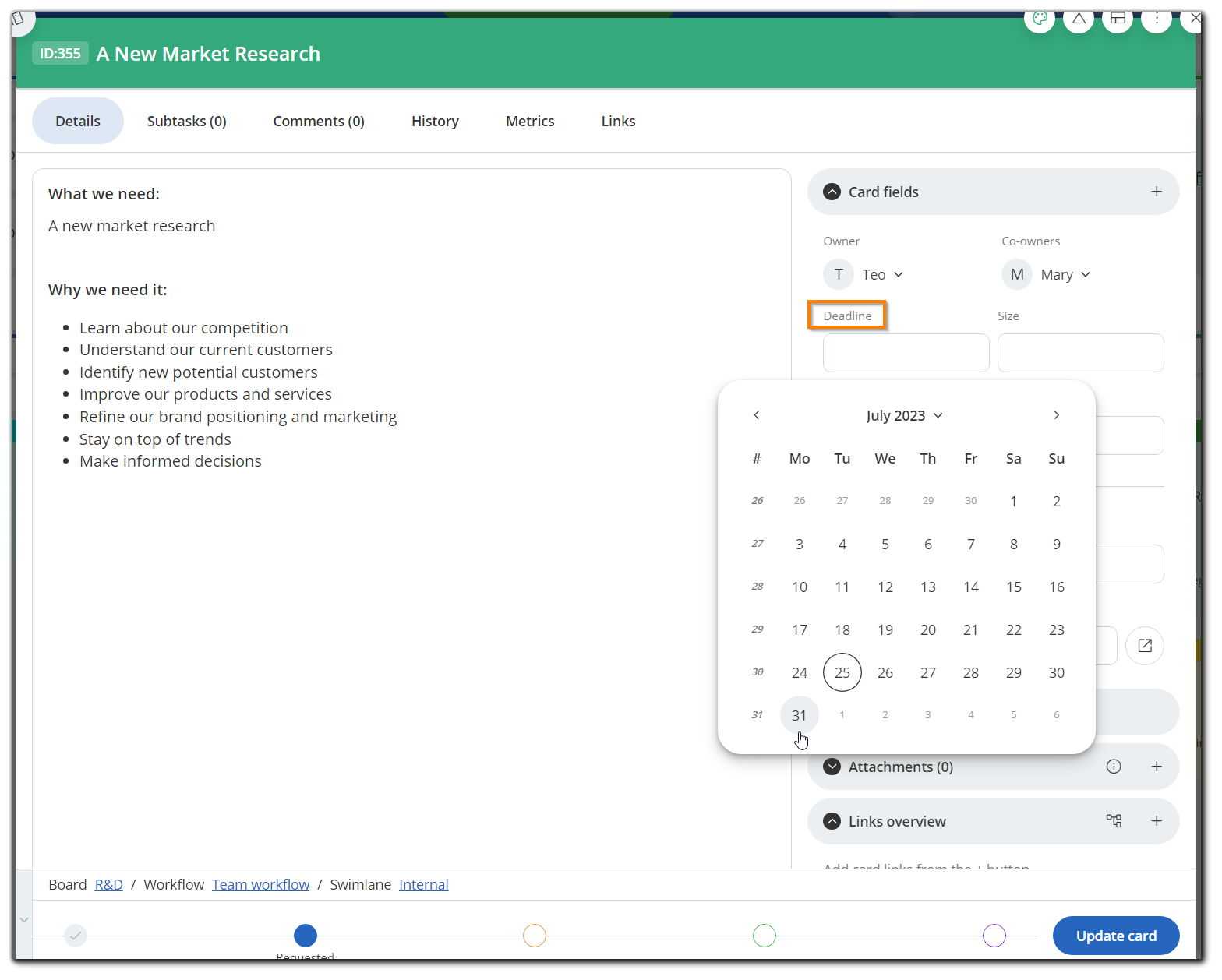Switch to the Details tab
Image resolution: width=1222 pixels, height=980 pixels.
coord(78,121)
